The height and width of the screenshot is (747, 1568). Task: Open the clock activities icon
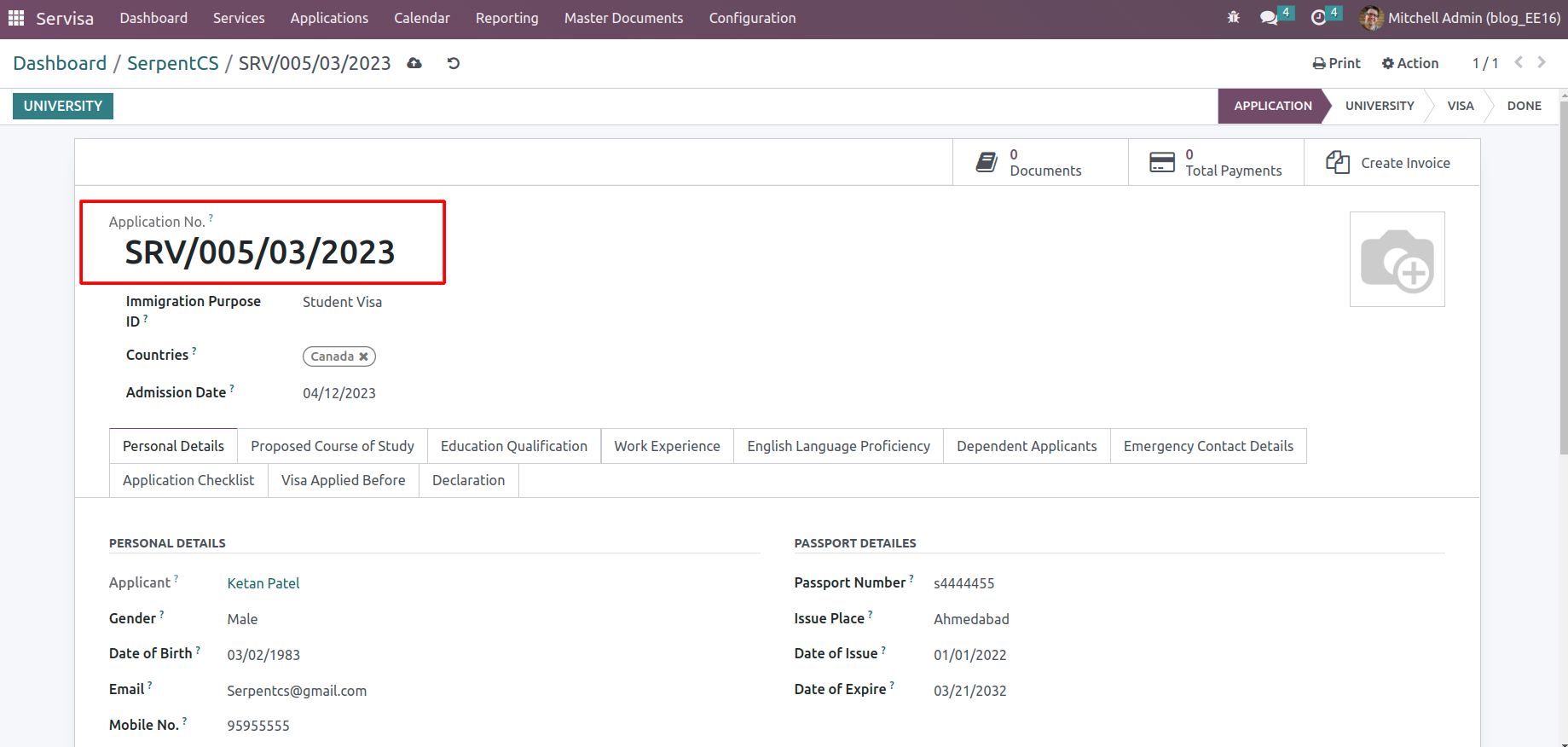[x=1318, y=18]
